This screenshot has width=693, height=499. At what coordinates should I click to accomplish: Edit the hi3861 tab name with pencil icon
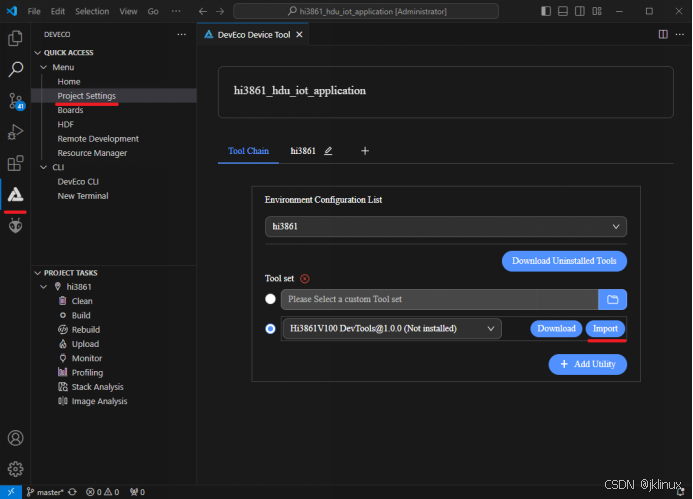(x=328, y=151)
